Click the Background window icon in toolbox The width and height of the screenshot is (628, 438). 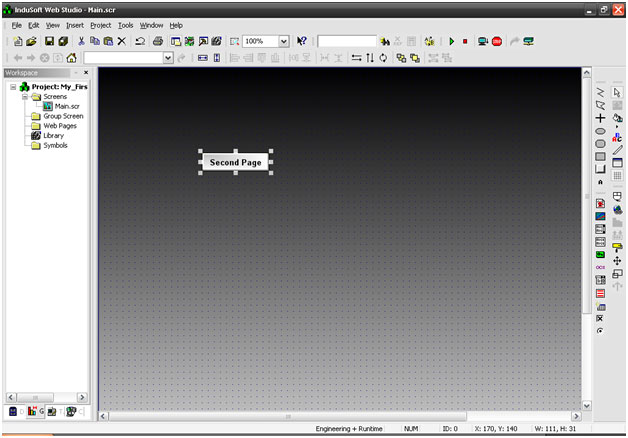(x=617, y=163)
